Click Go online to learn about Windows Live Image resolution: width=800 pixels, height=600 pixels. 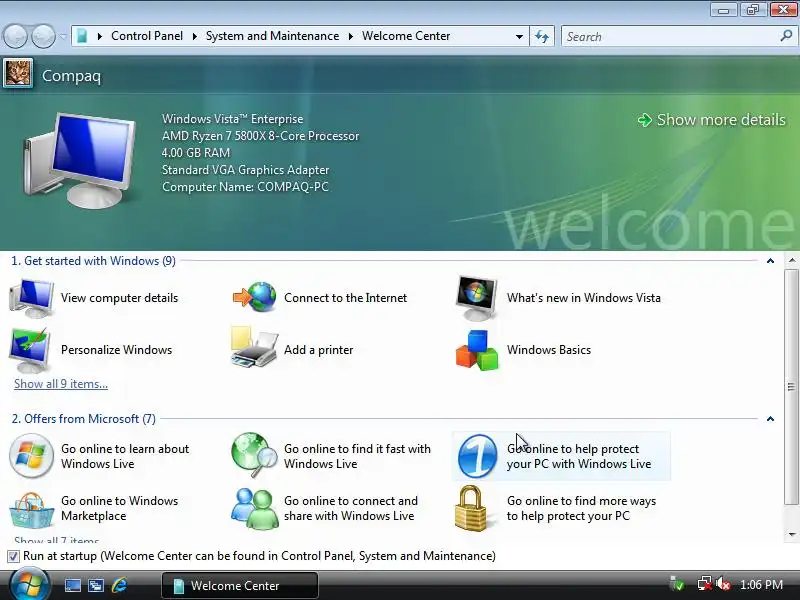click(x=125, y=457)
